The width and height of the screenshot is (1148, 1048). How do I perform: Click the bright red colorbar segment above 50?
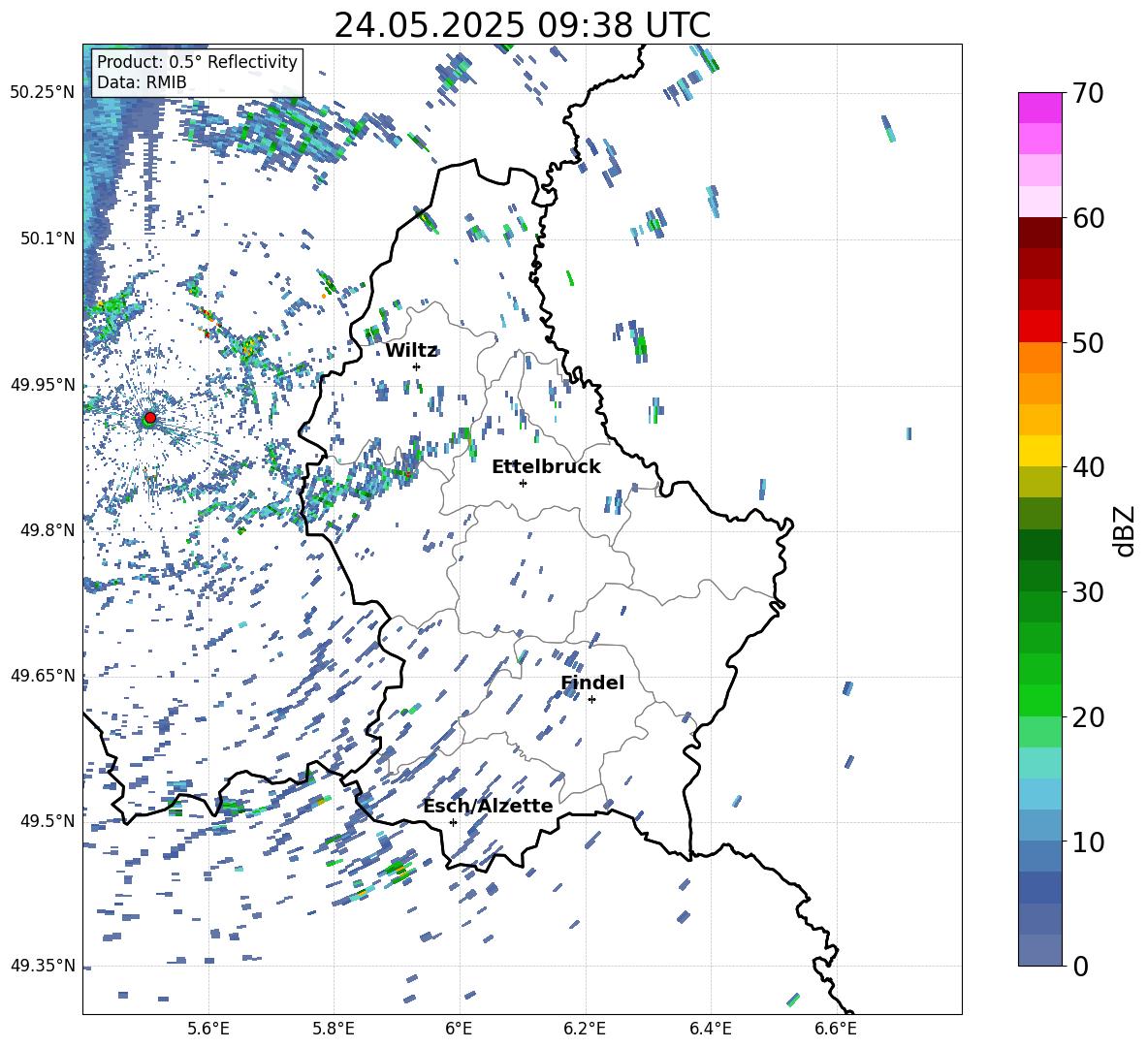1040,327
